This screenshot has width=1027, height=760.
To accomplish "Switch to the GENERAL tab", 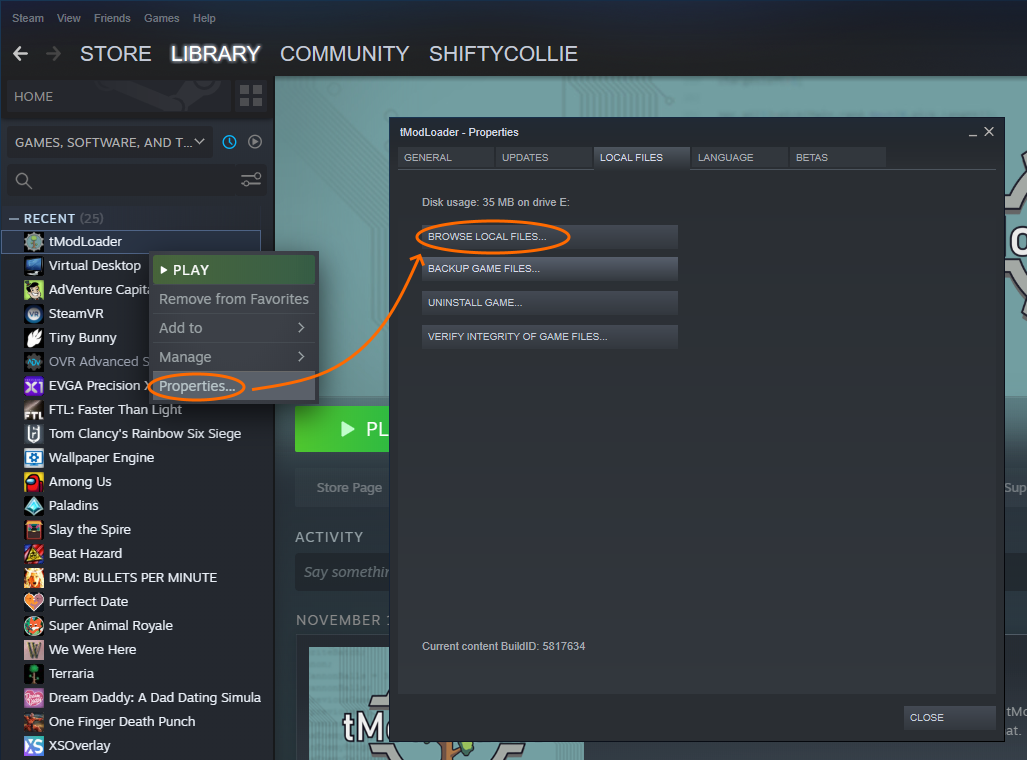I will (446, 158).
